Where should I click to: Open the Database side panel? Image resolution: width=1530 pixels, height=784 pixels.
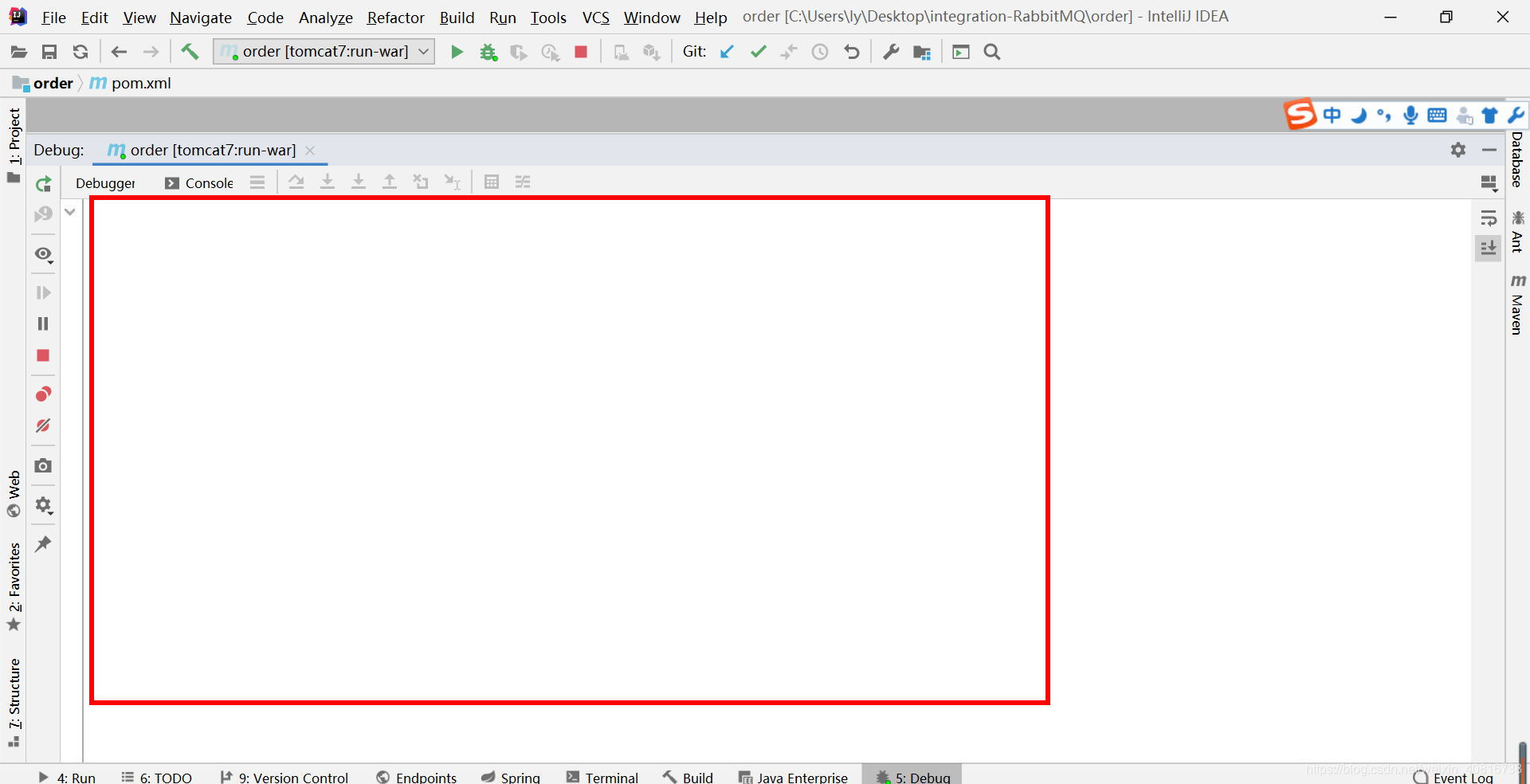tap(1517, 160)
